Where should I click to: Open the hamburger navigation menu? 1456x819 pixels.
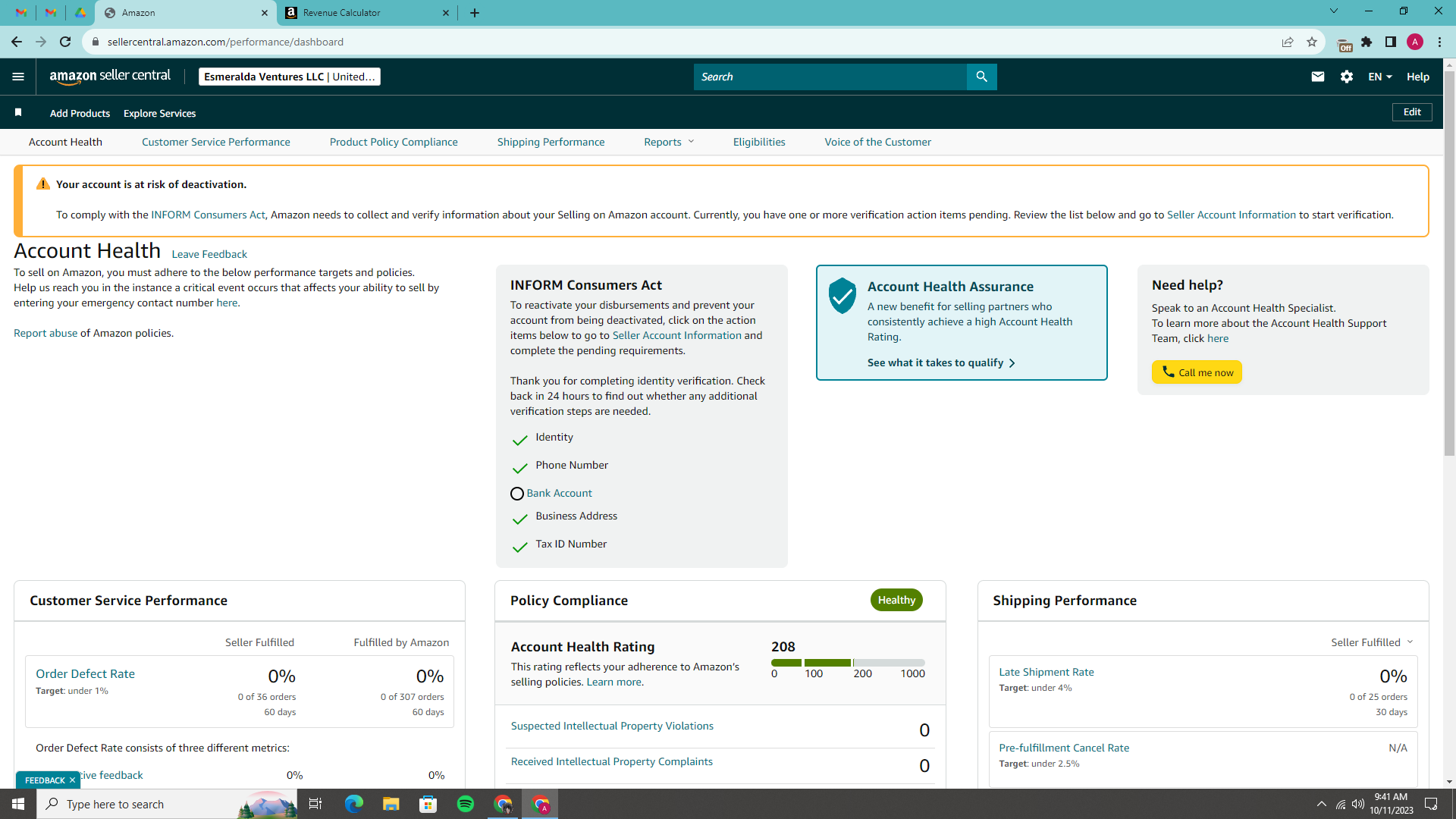[x=18, y=77]
